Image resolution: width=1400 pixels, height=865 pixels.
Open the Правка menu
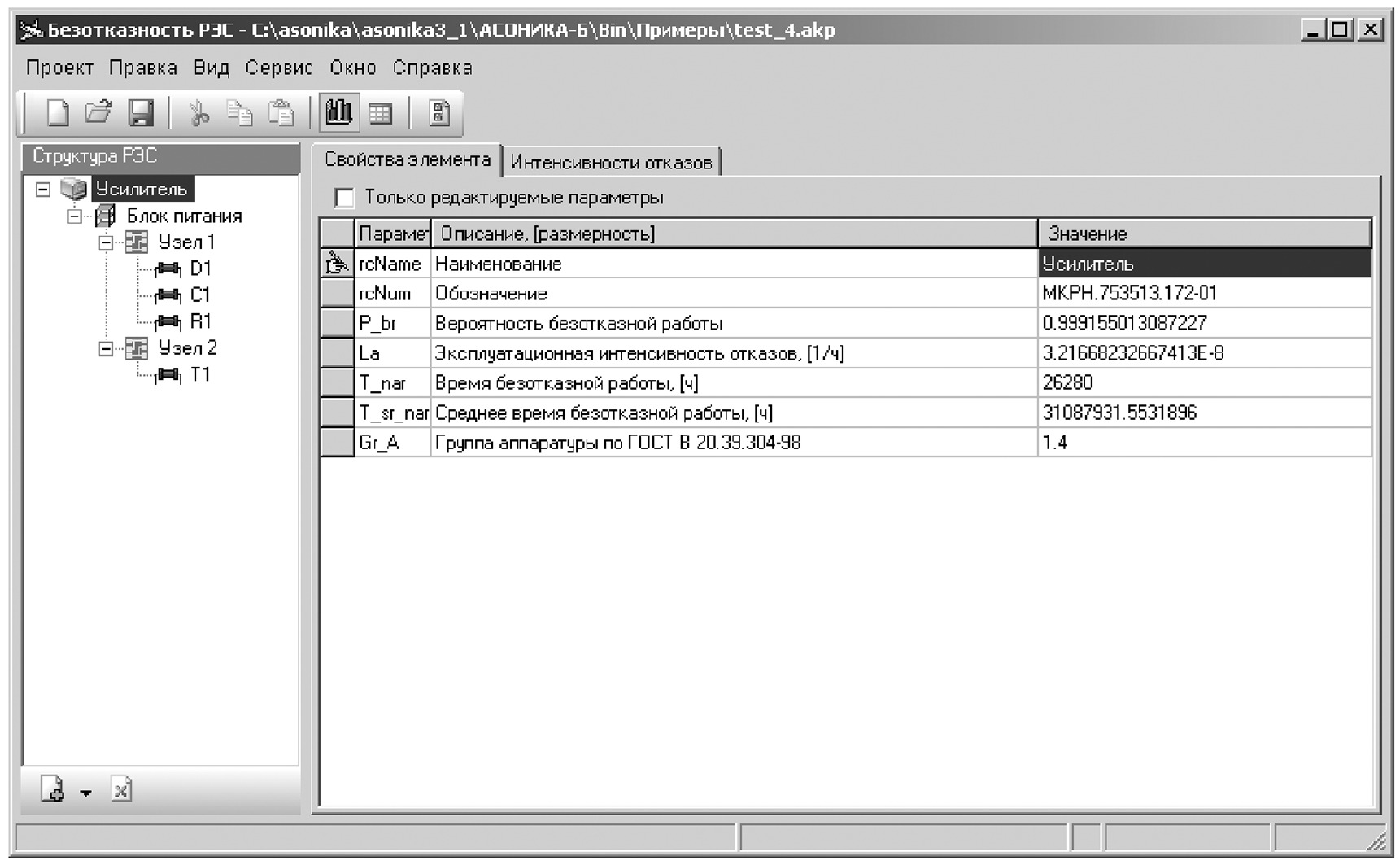pyautogui.click(x=143, y=68)
